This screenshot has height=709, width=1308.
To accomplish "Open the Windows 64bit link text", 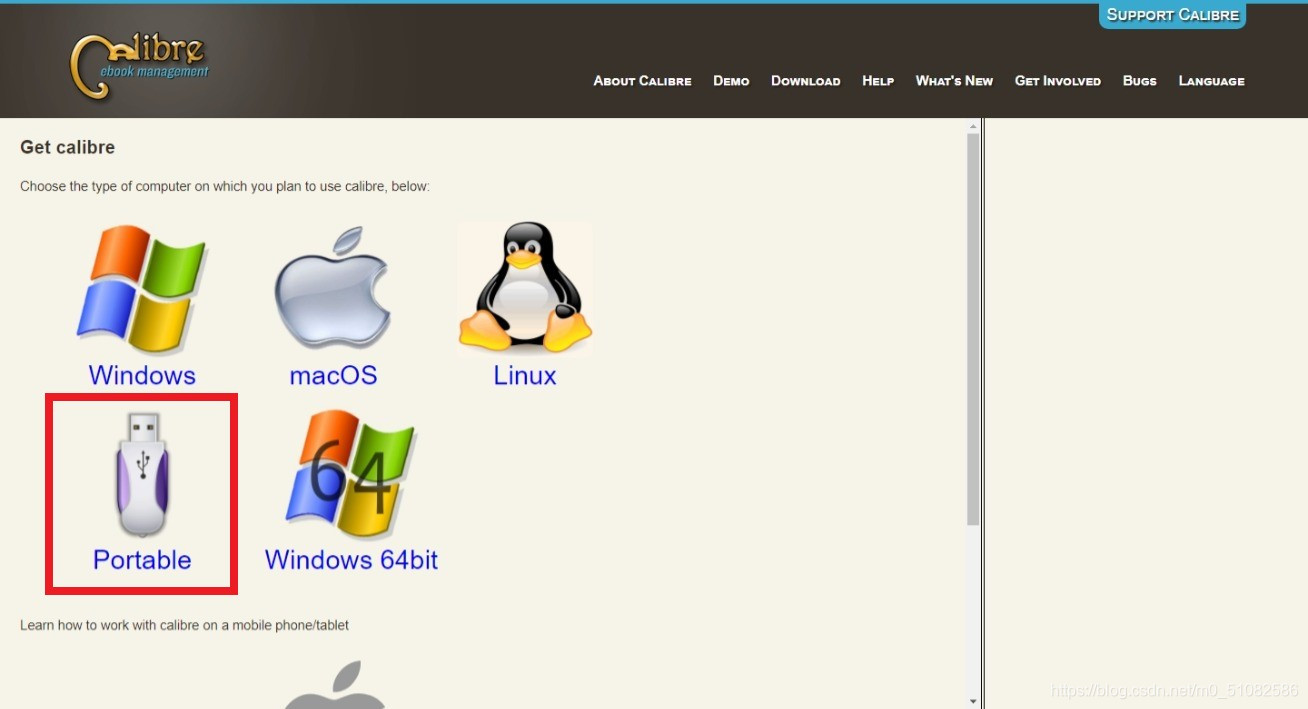I will 351,560.
